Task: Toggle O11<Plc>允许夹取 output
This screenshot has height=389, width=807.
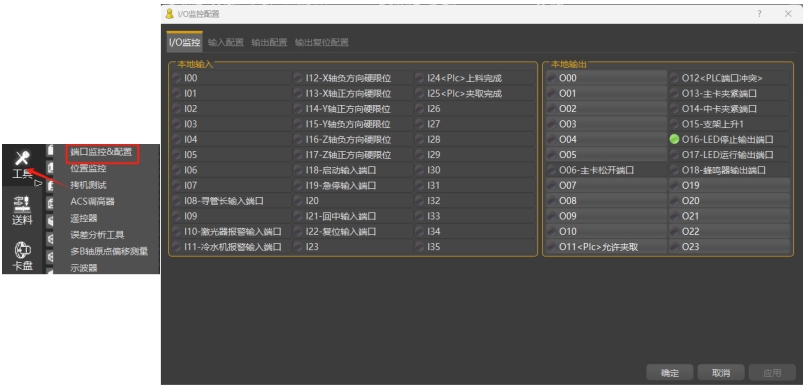Action: pyautogui.click(x=606, y=247)
